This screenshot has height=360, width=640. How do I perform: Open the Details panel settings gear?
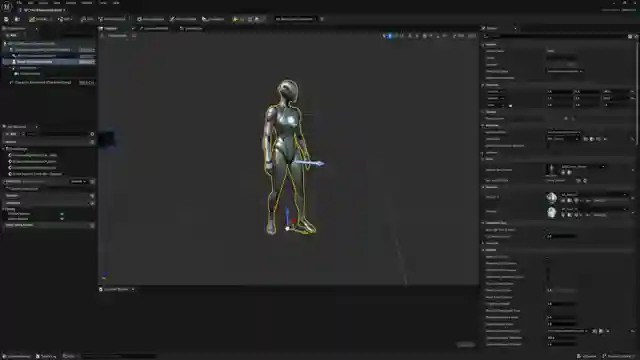click(636, 36)
